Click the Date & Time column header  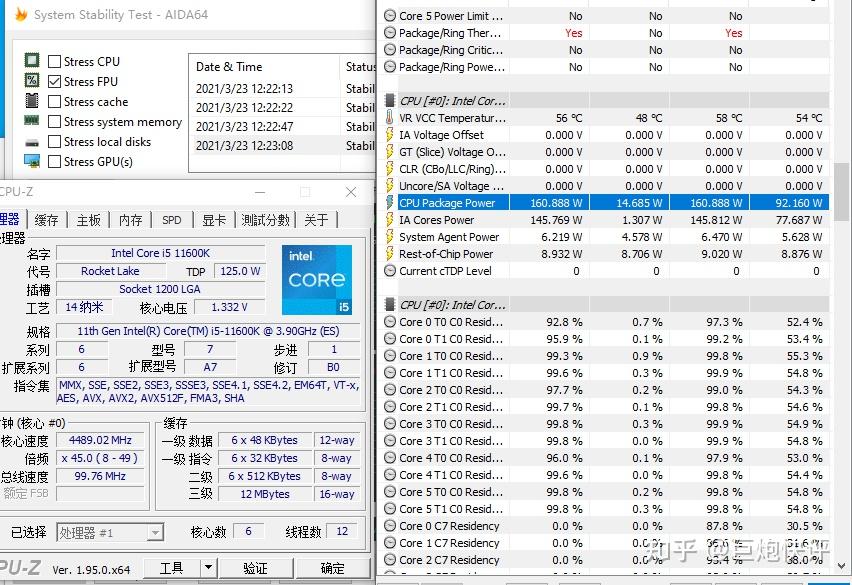(264, 67)
